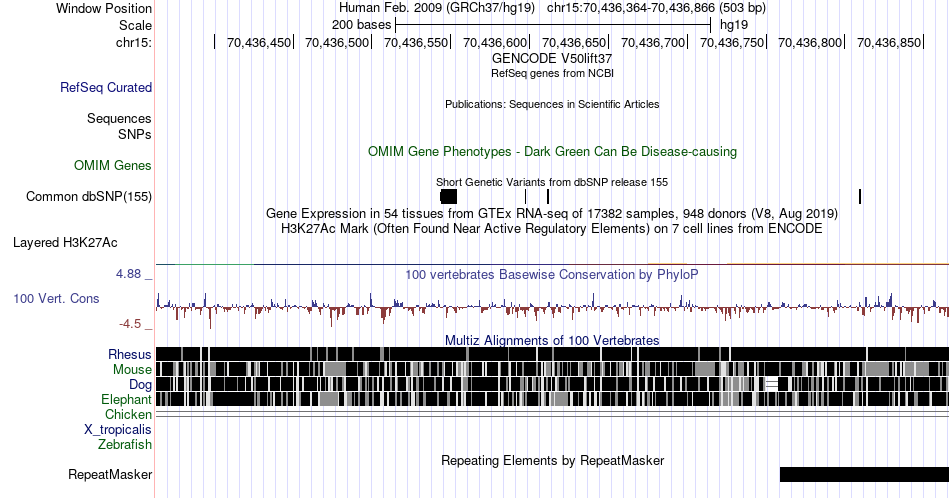Image resolution: width=950 pixels, height=498 pixels.
Task: Click the Rhesus alignment black bar
Action: click(552, 354)
